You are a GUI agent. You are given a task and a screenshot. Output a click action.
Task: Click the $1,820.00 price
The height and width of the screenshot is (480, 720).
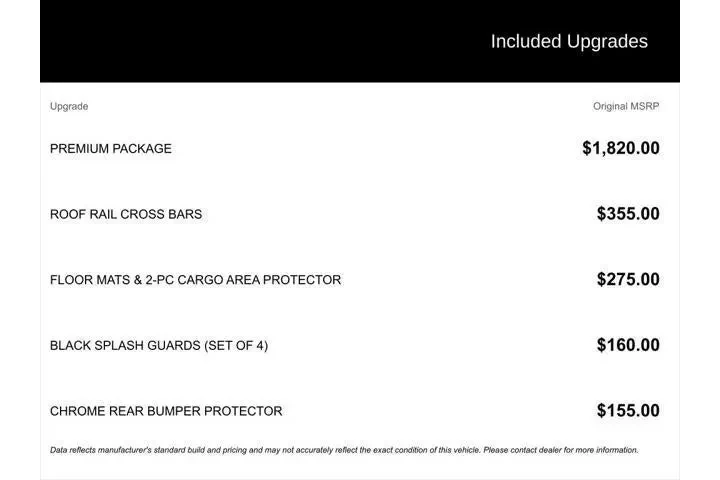(620, 149)
